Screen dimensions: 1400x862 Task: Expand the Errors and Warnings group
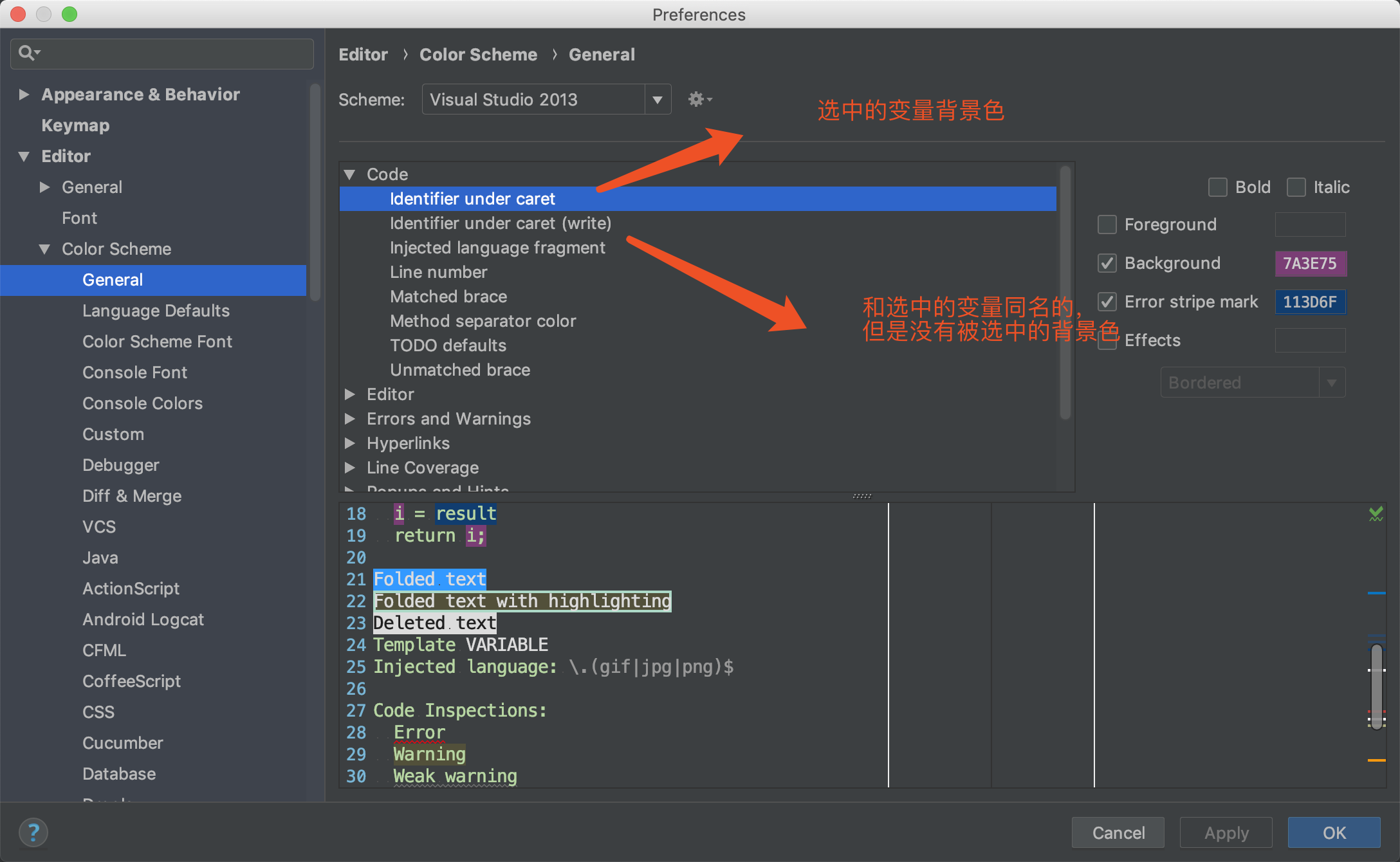pos(351,419)
